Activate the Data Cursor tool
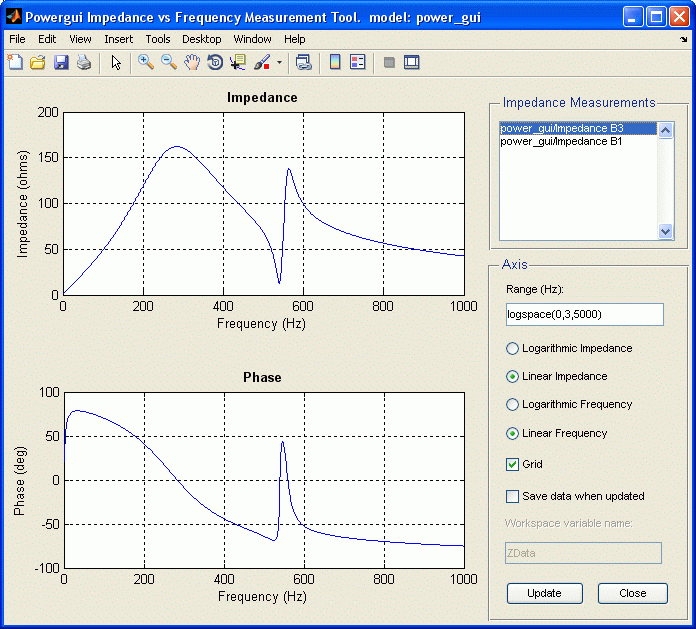 click(x=238, y=62)
